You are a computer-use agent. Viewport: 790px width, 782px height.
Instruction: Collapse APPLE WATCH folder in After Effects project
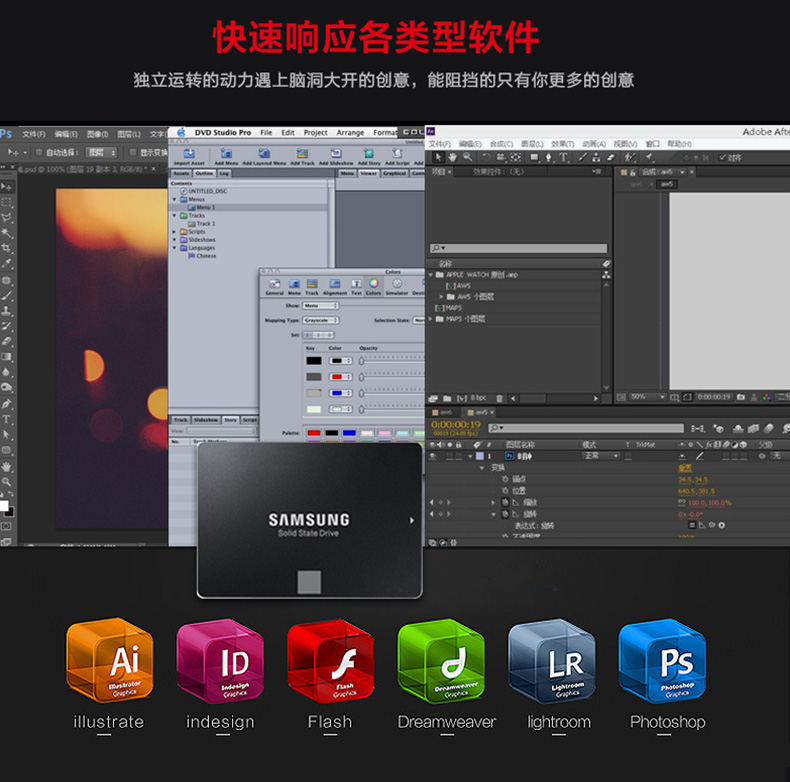click(x=431, y=275)
